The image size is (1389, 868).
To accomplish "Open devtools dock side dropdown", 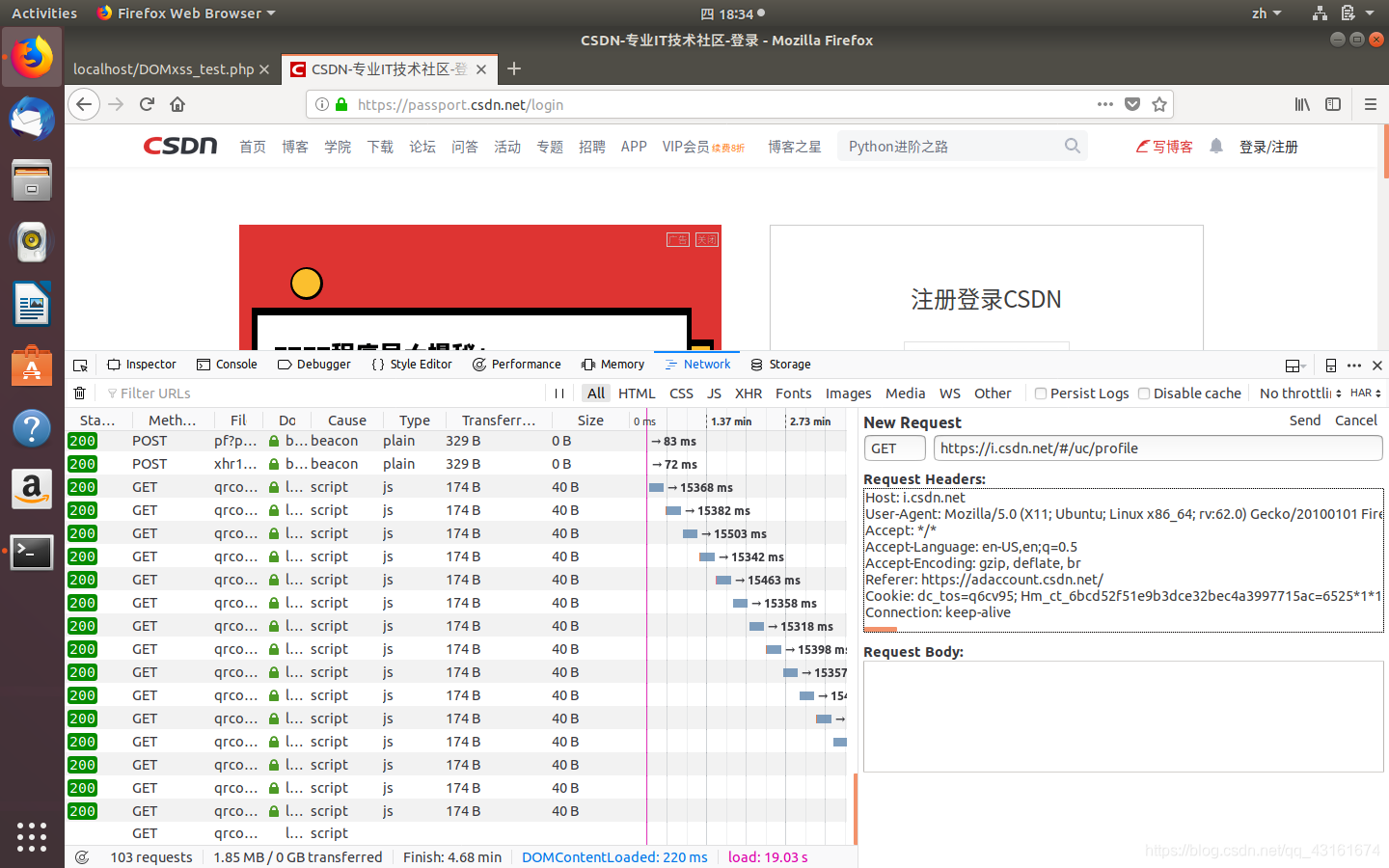I will coord(1295,365).
